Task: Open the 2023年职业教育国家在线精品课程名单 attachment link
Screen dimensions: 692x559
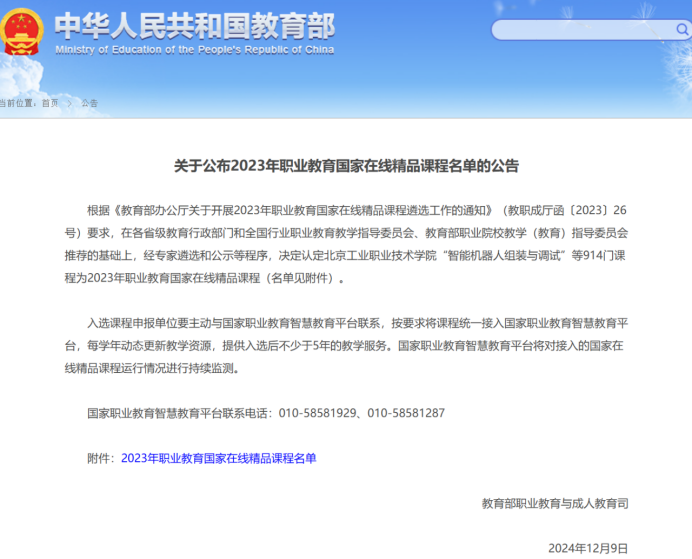Action: 218,458
